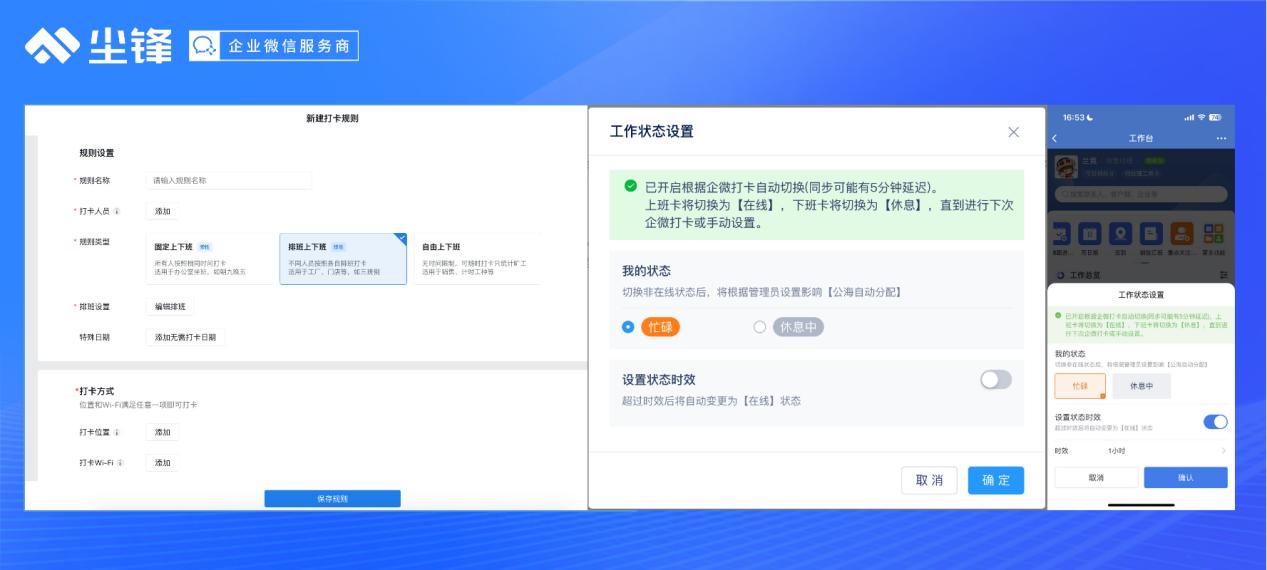Choose the 固定上下班 rule type card
Viewport: 1267px width, 570px height.
coord(208,259)
